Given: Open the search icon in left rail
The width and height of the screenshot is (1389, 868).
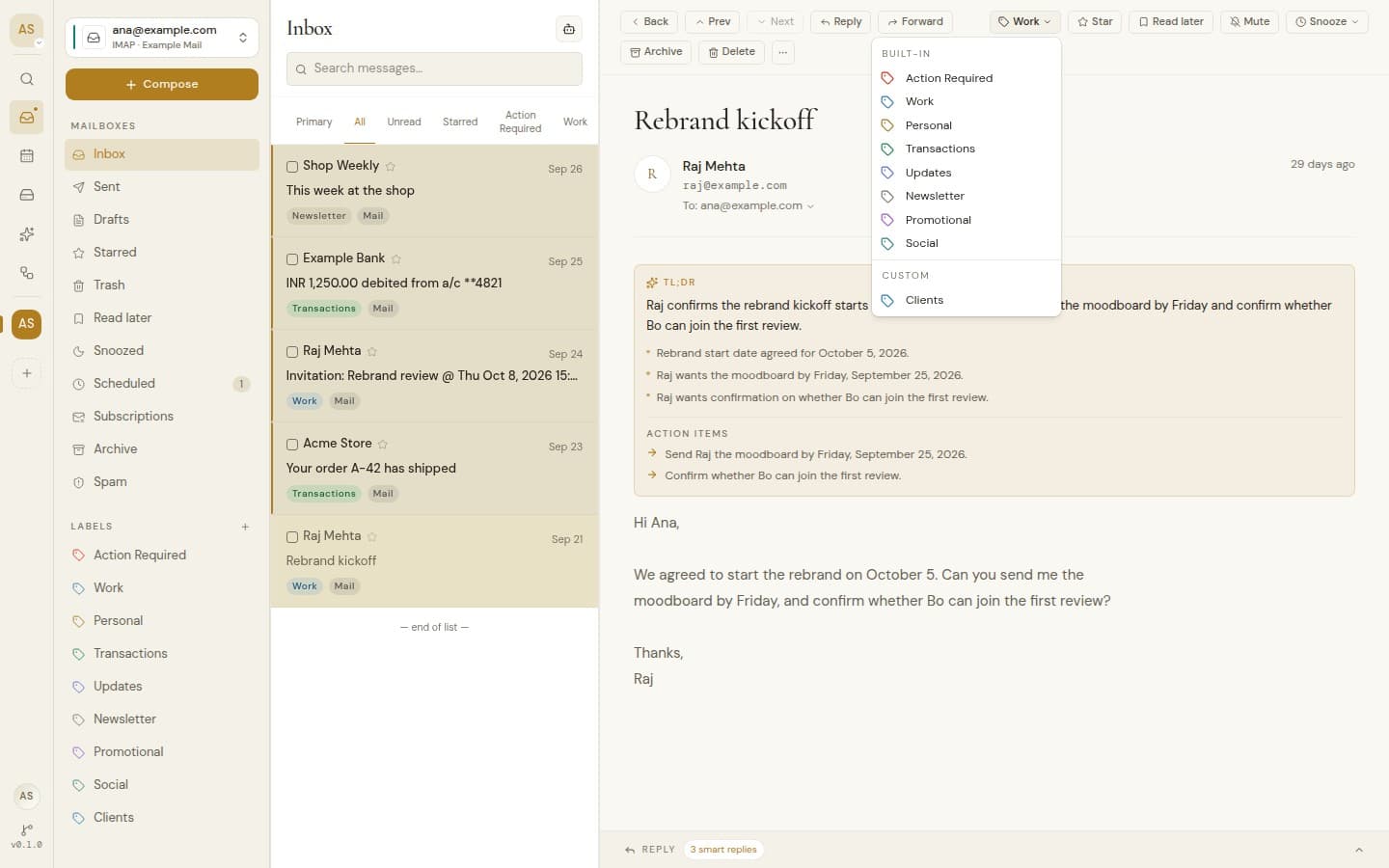Looking at the screenshot, I should pos(27,79).
